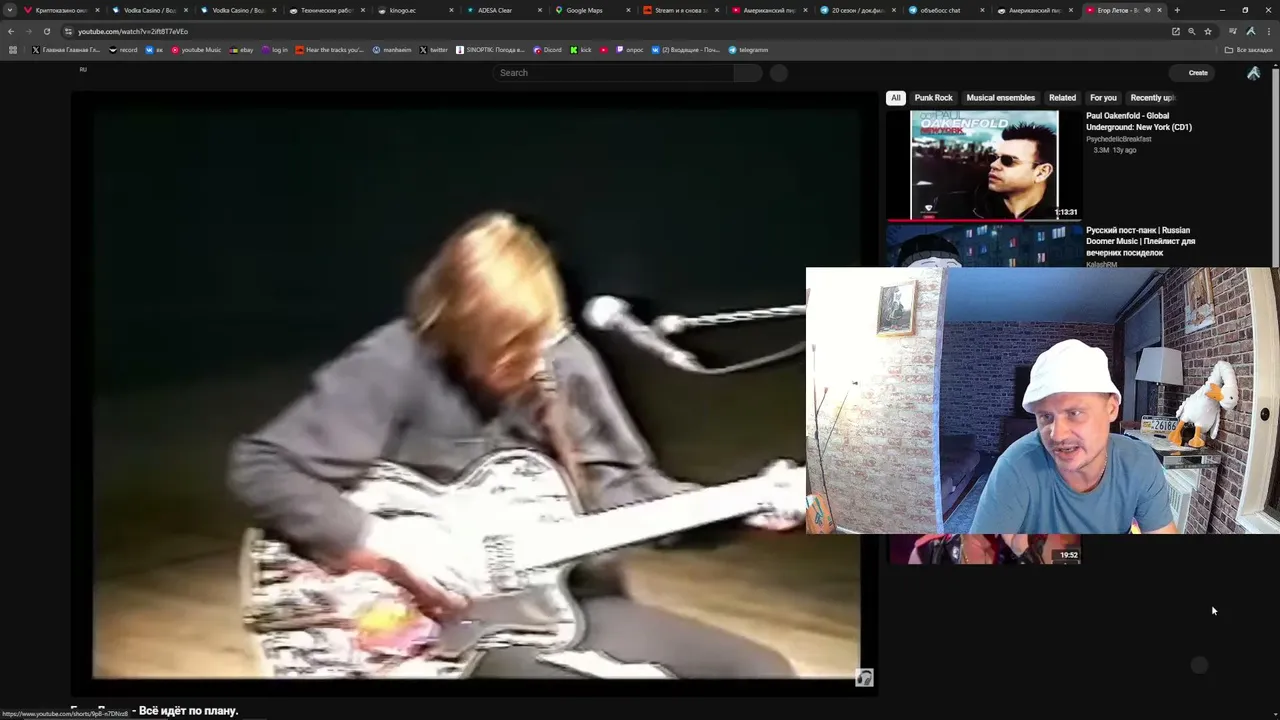This screenshot has width=1280, height=720.
Task: Reload the YouTube page
Action: click(46, 31)
